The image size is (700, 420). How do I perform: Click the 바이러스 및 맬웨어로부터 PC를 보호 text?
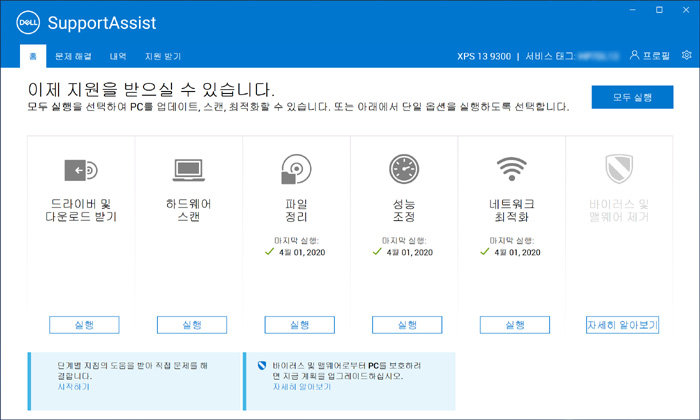[x=347, y=371]
